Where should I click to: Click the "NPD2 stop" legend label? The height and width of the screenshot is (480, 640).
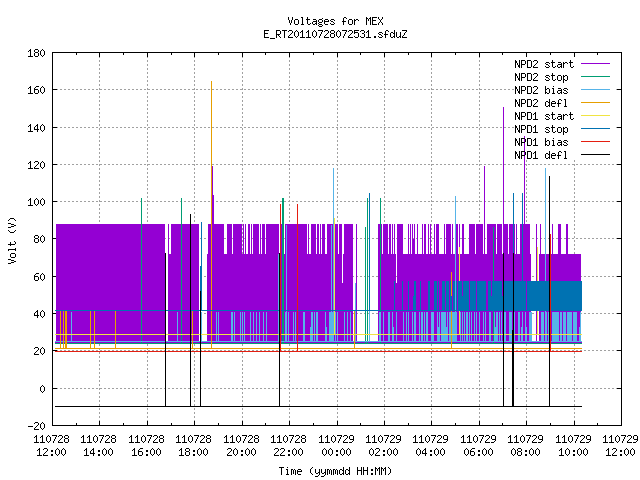[x=541, y=77]
